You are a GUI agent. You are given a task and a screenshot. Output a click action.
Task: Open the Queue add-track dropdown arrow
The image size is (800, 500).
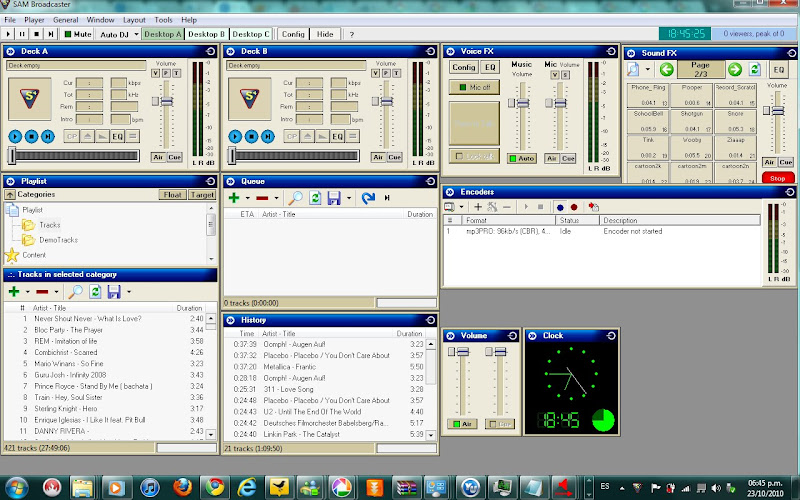pos(247,198)
